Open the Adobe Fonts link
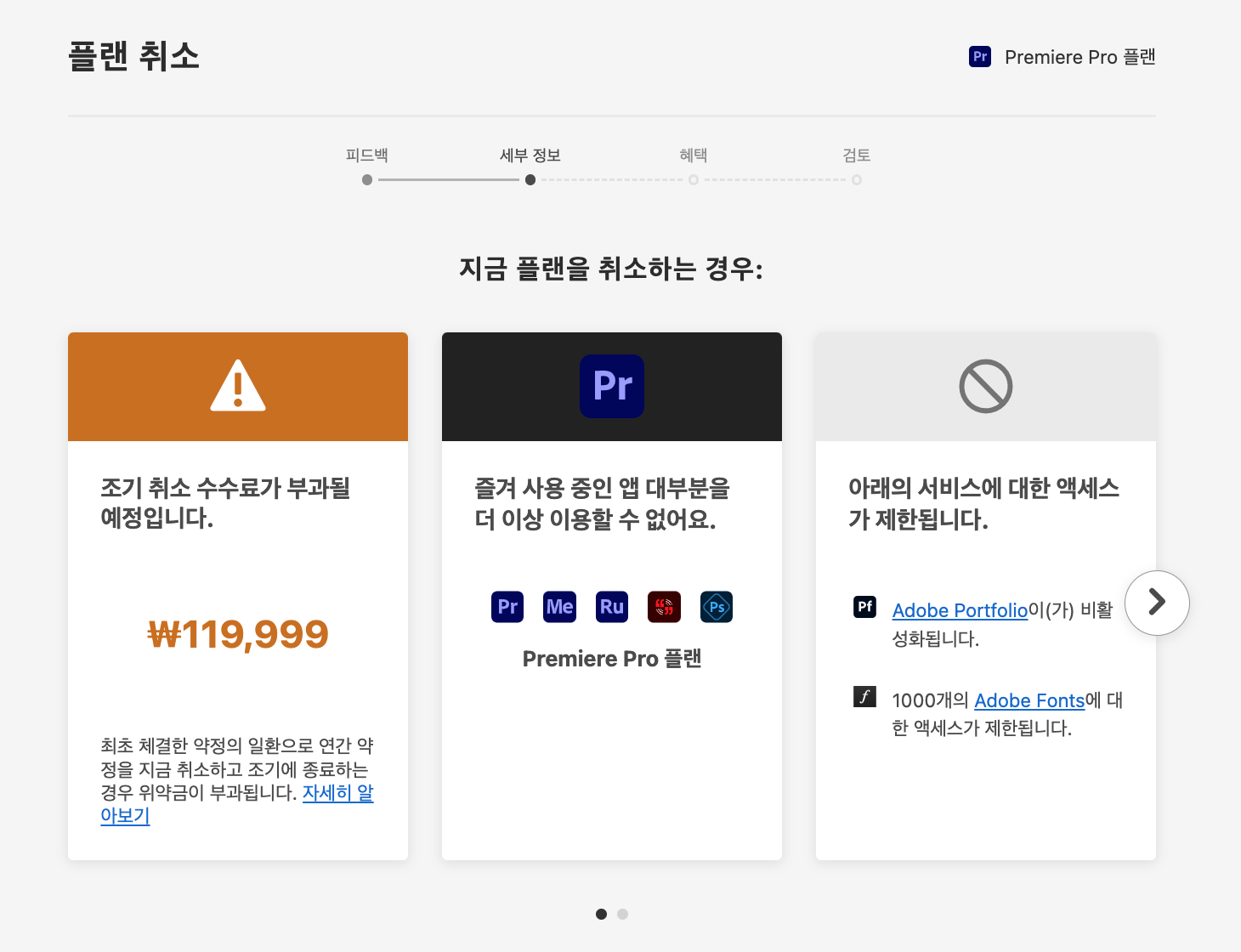The image size is (1241, 952). pos(1029,700)
